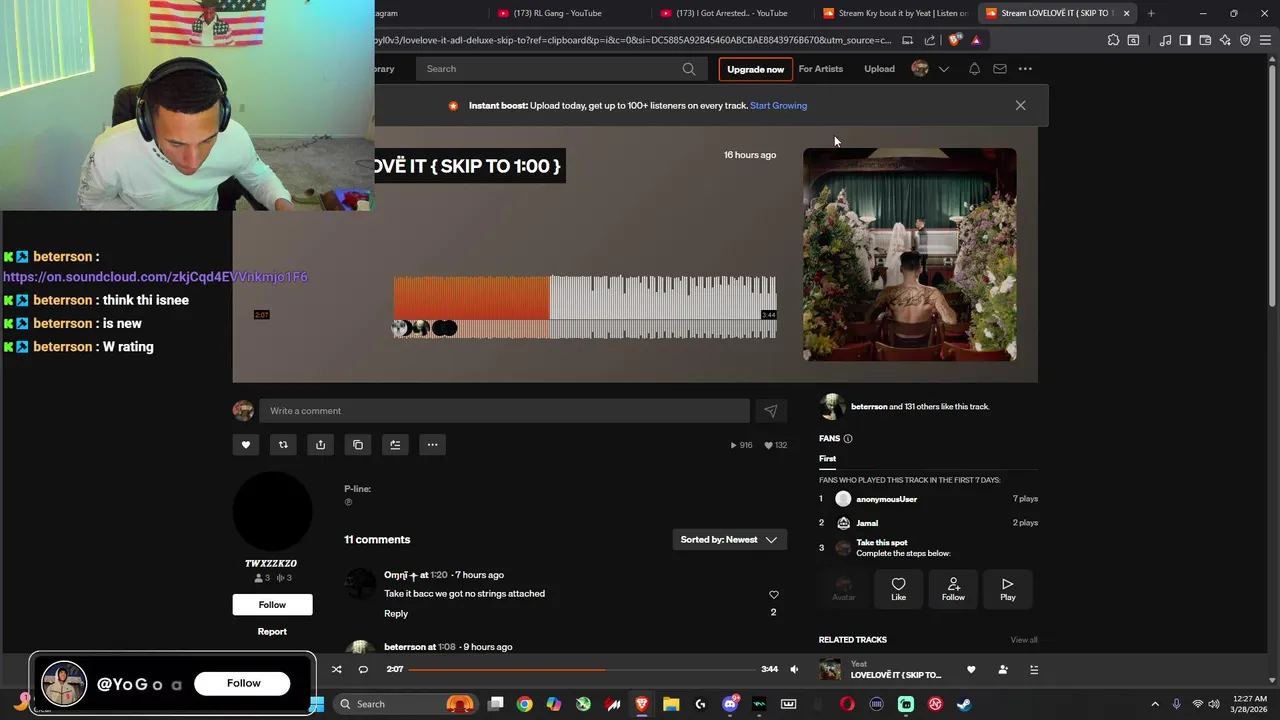Open the browser extensions puzzle icon
Viewport: 1280px width, 720px height.
point(1113,40)
